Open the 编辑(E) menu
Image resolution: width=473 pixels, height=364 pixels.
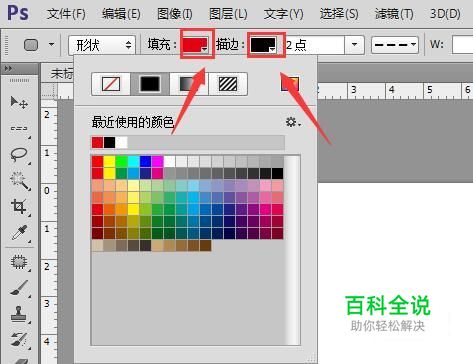121,14
